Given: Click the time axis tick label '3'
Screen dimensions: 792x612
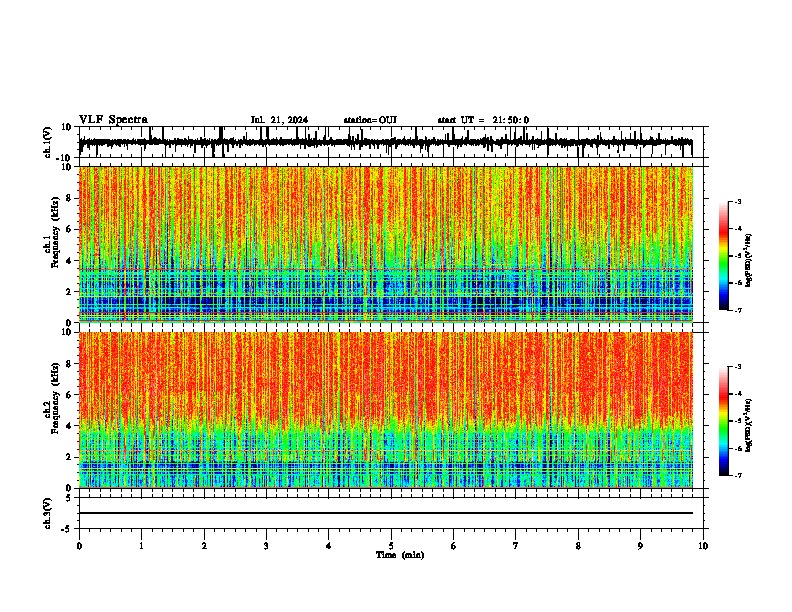Looking at the screenshot, I should pos(266,546).
